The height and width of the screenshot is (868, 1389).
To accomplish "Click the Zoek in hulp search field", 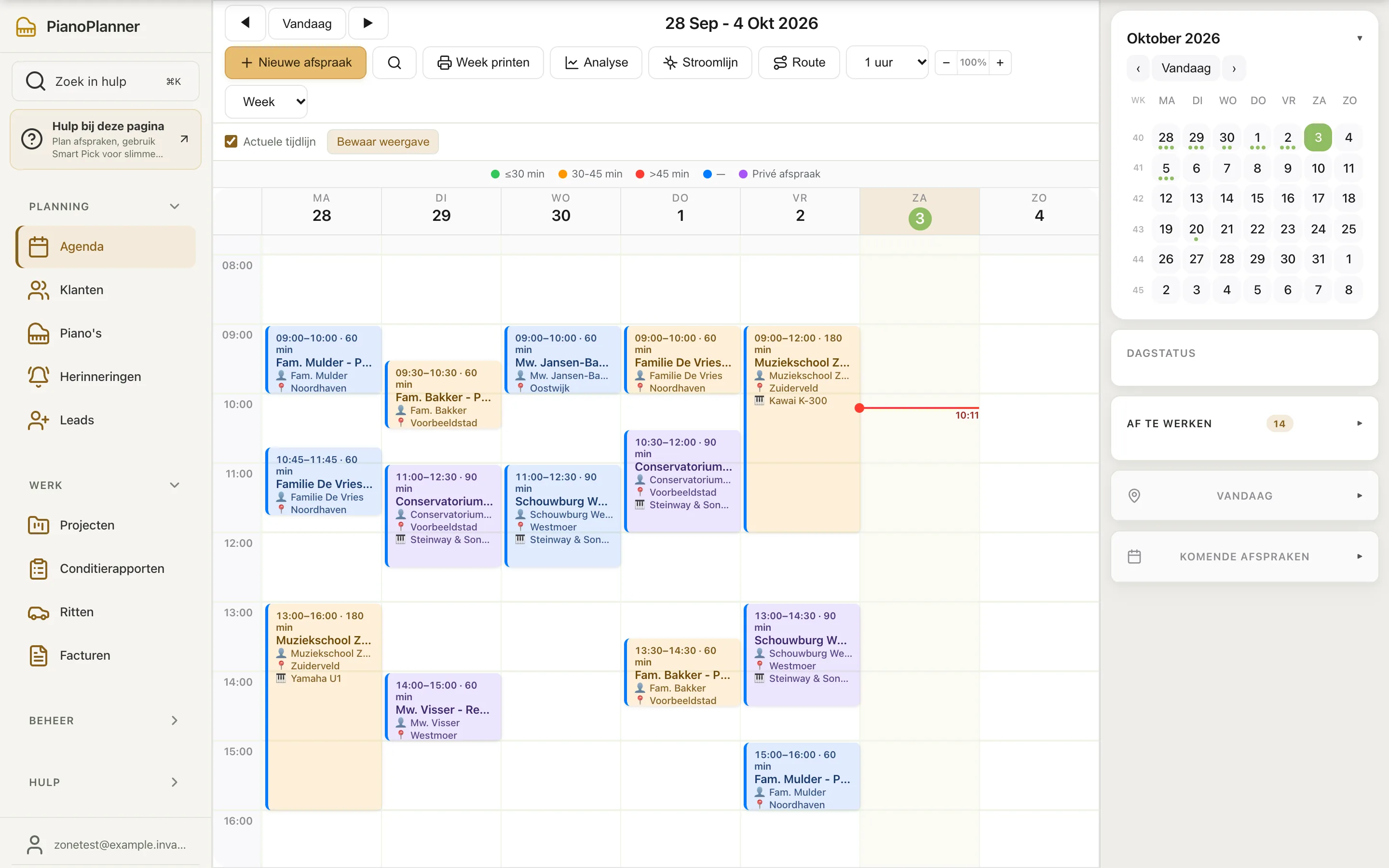I will coord(106,81).
